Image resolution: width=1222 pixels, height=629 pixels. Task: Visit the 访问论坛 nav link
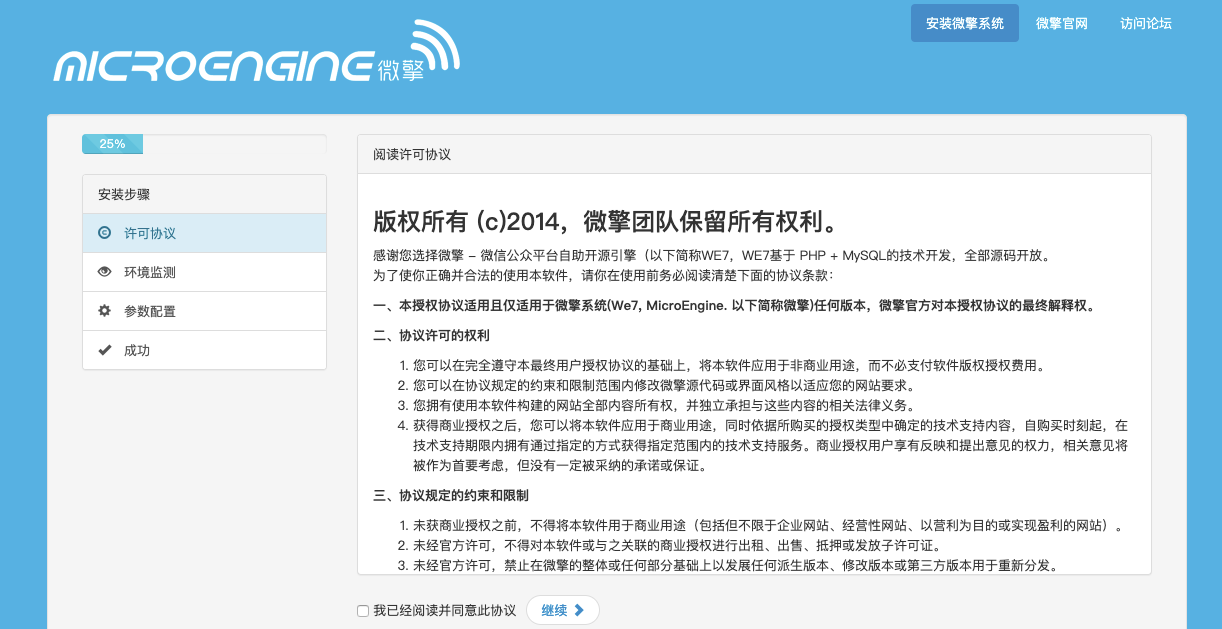coord(1146,23)
